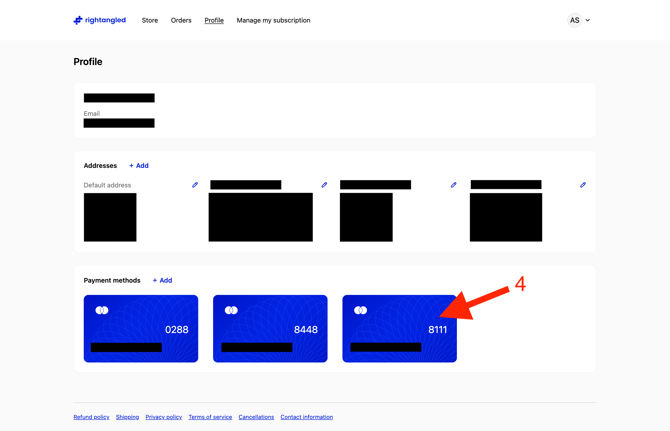Viewport: 670px width, 431px height.
Task: Click pencil icon for third address
Action: (x=453, y=185)
